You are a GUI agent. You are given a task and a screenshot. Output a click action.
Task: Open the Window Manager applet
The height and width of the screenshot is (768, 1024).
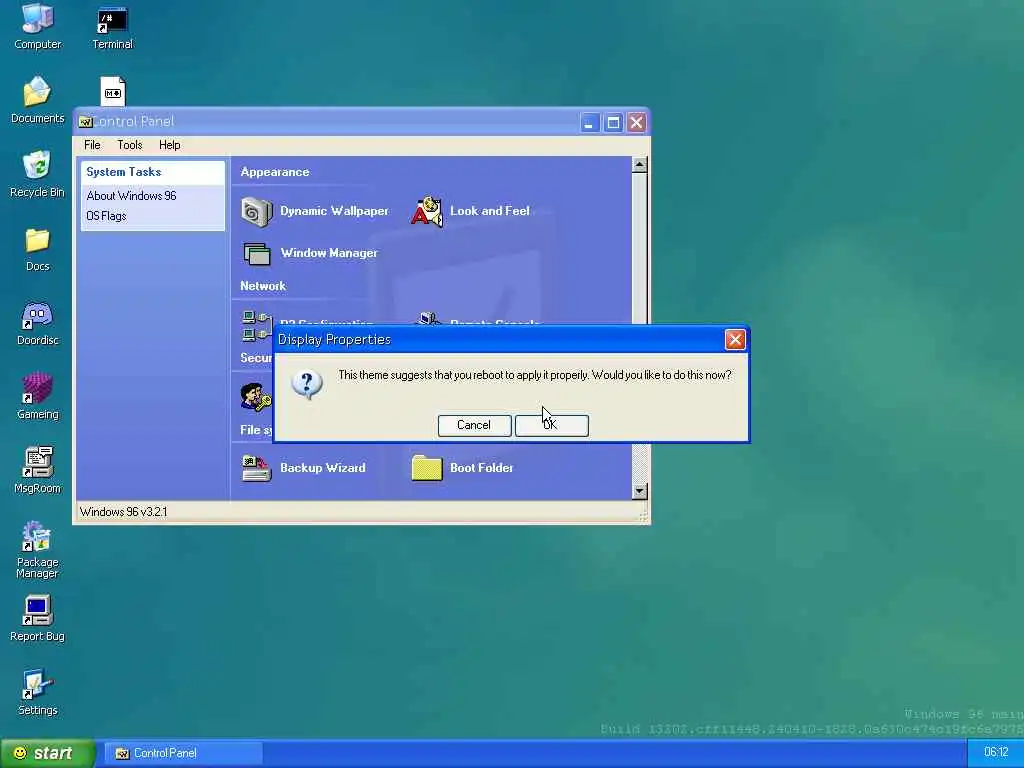point(310,253)
